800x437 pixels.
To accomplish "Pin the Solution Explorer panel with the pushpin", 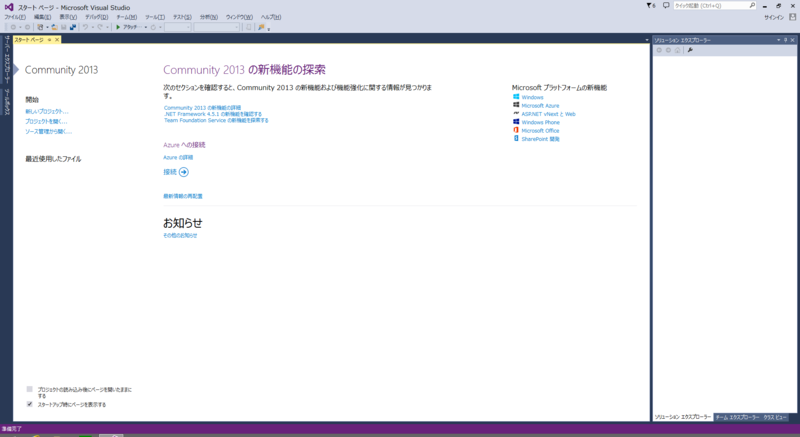I will click(x=786, y=40).
